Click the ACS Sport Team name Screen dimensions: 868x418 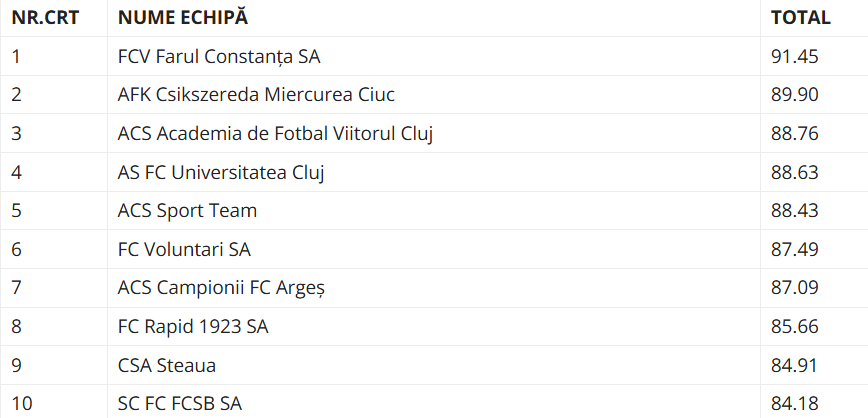click(x=187, y=211)
